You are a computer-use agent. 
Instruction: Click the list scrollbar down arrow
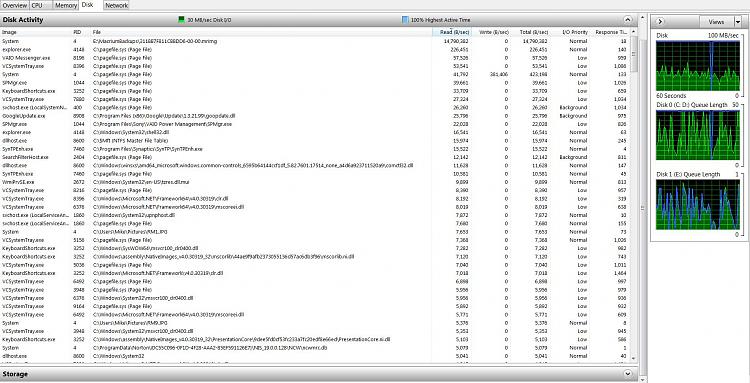[634, 358]
